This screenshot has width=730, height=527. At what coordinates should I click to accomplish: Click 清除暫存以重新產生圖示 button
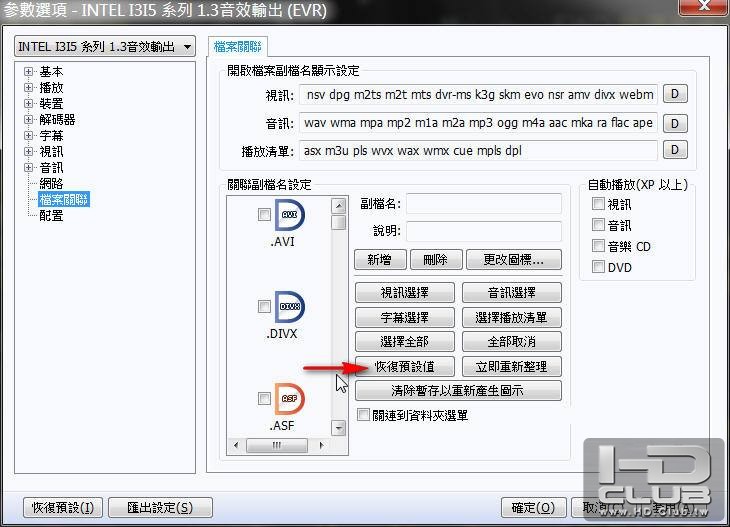458,391
